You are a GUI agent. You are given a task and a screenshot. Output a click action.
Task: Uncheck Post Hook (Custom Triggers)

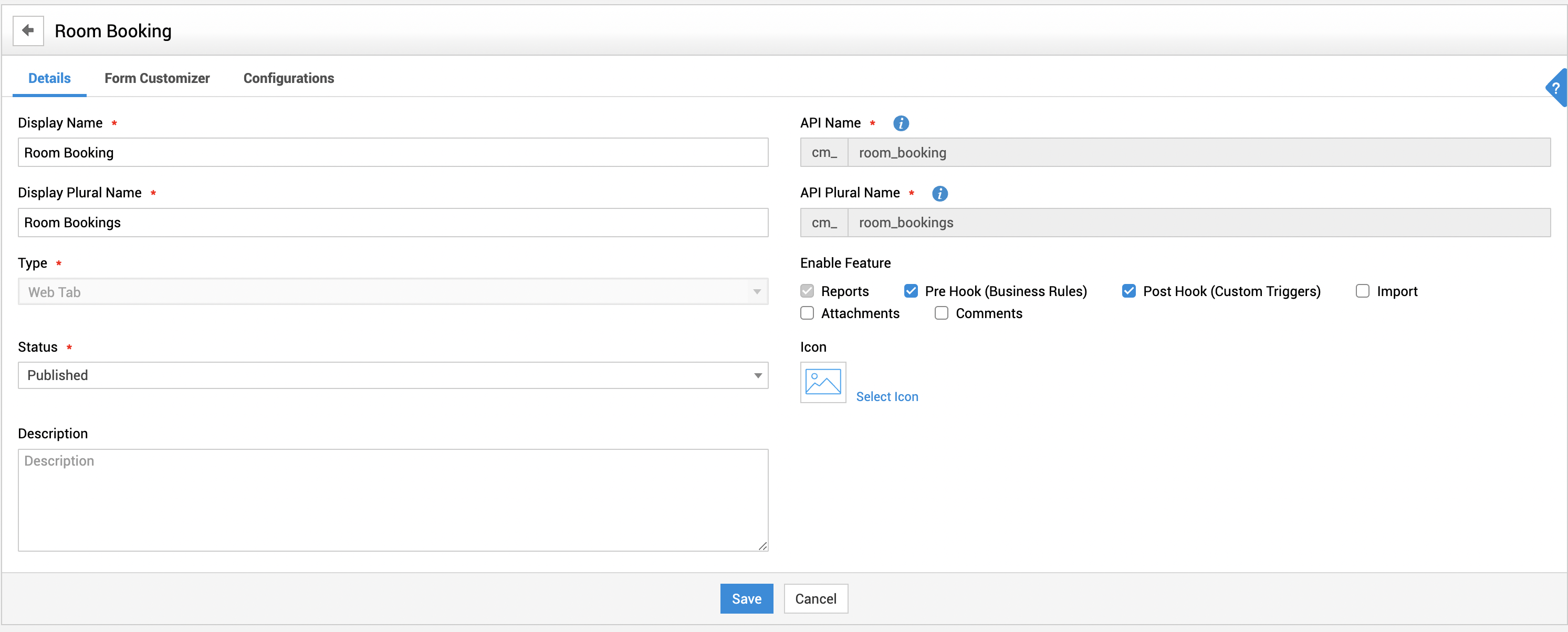[x=1128, y=291]
